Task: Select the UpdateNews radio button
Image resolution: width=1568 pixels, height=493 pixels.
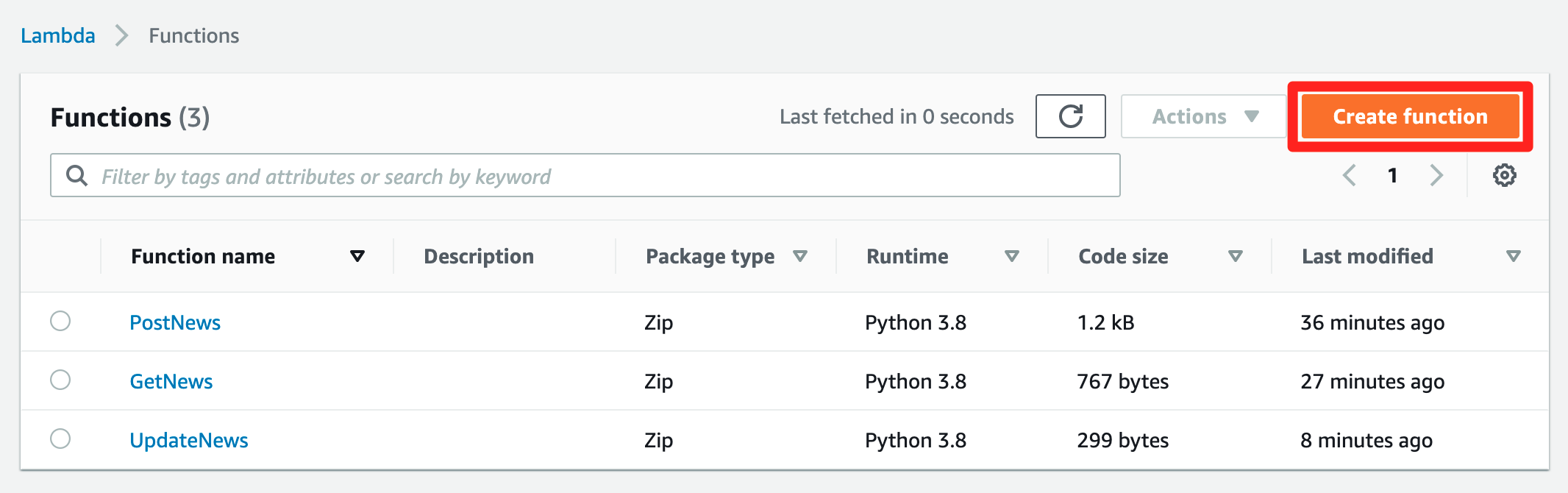Action: tap(60, 439)
